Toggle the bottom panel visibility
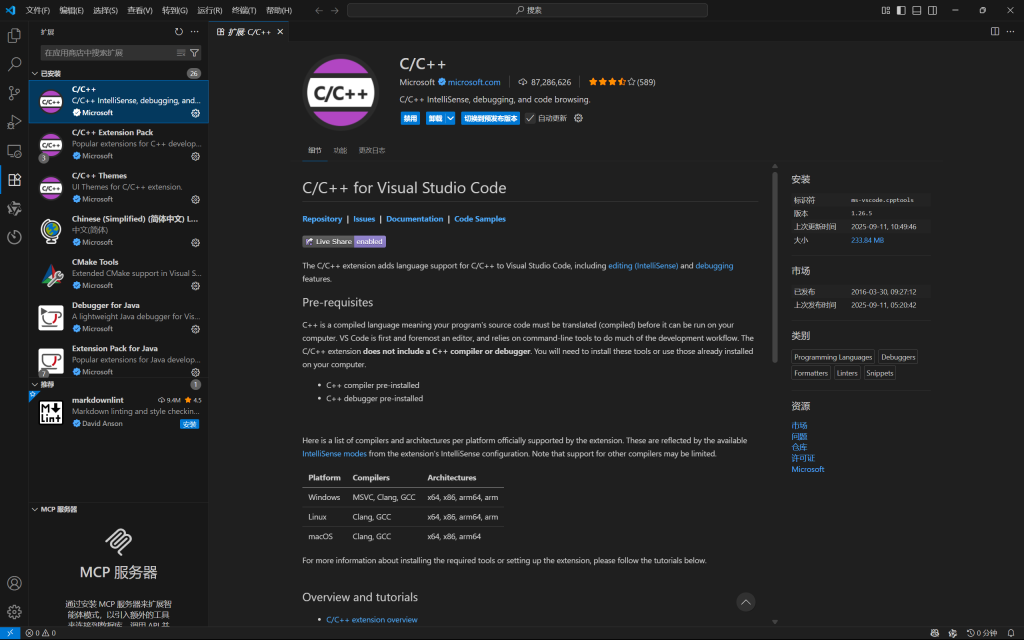Viewport: 1024px width, 640px height. click(918, 10)
